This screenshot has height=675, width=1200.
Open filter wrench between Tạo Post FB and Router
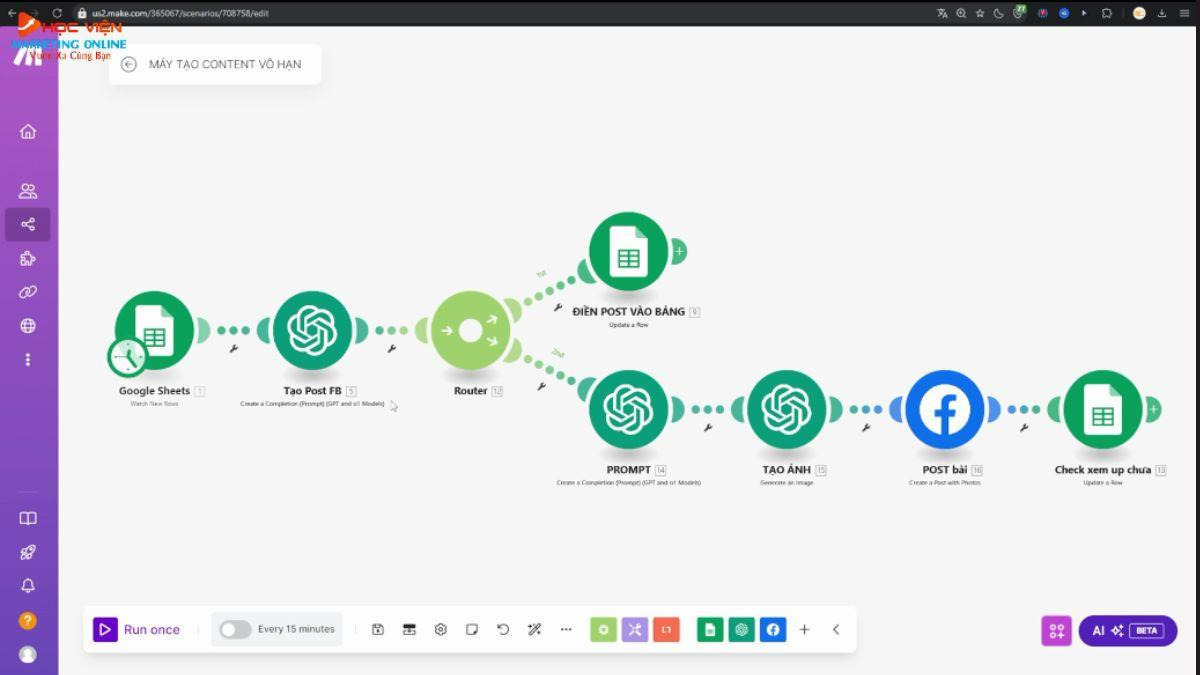(x=391, y=349)
